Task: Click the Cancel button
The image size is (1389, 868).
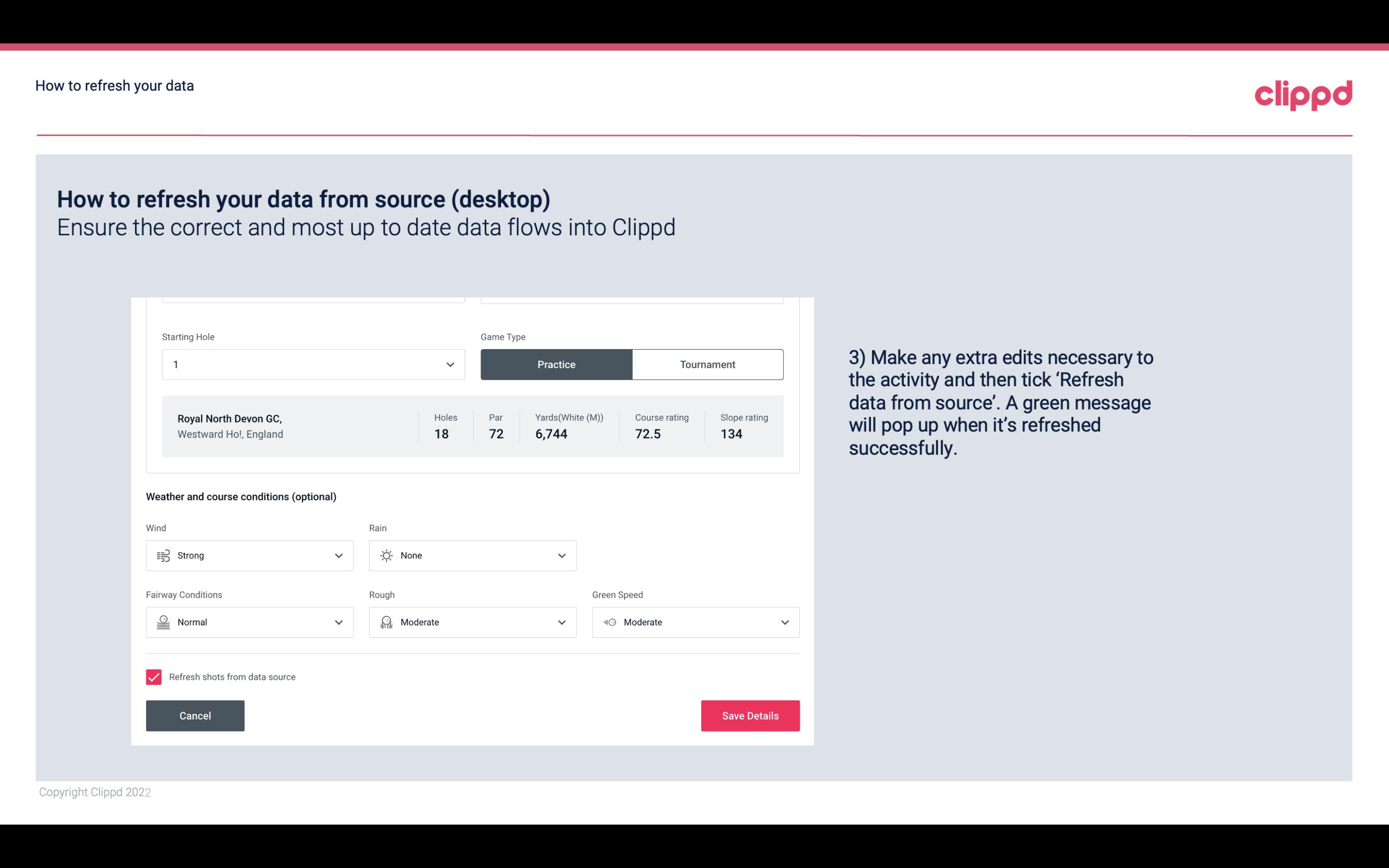Action: click(195, 715)
